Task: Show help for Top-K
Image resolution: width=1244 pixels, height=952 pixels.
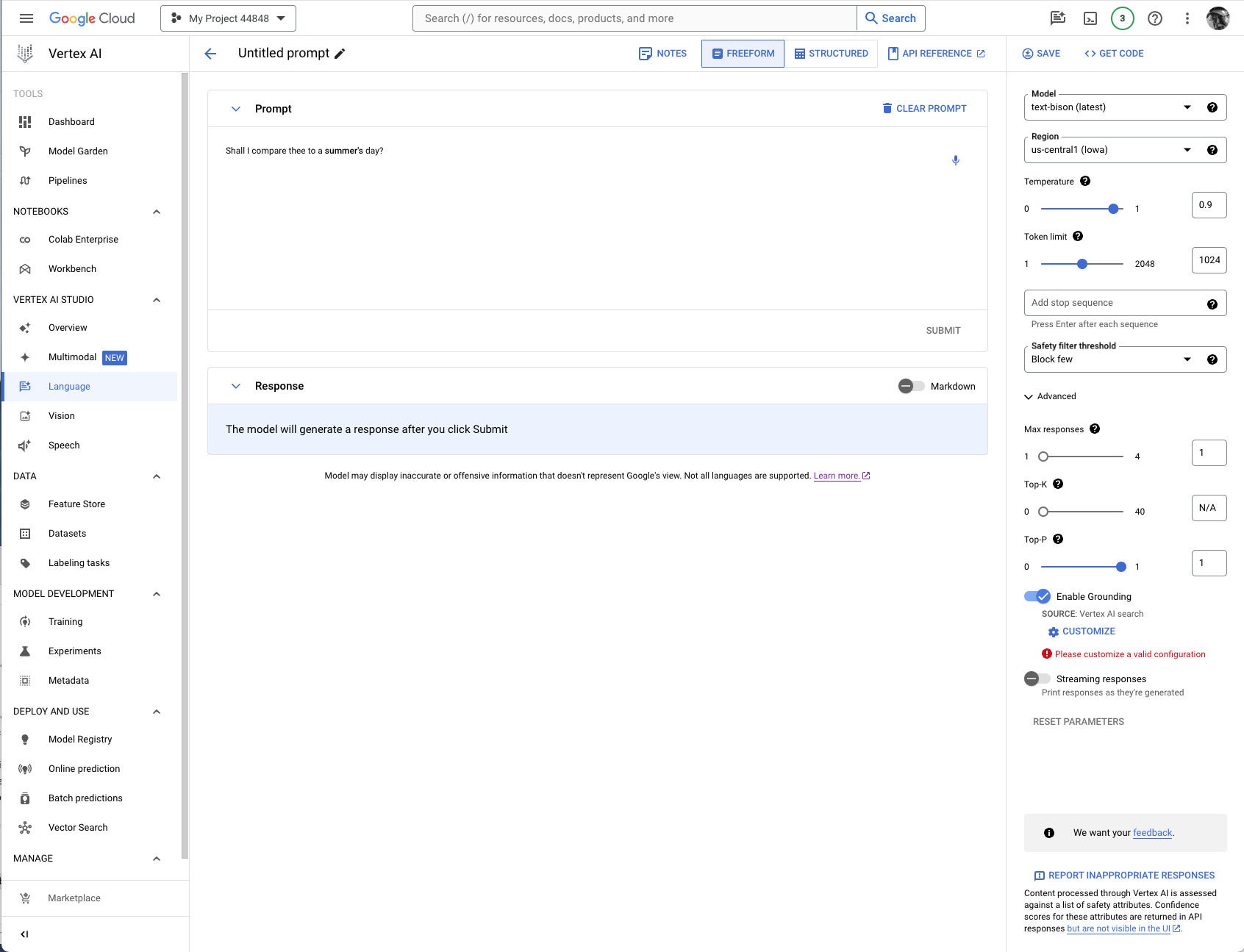Action: tap(1058, 484)
